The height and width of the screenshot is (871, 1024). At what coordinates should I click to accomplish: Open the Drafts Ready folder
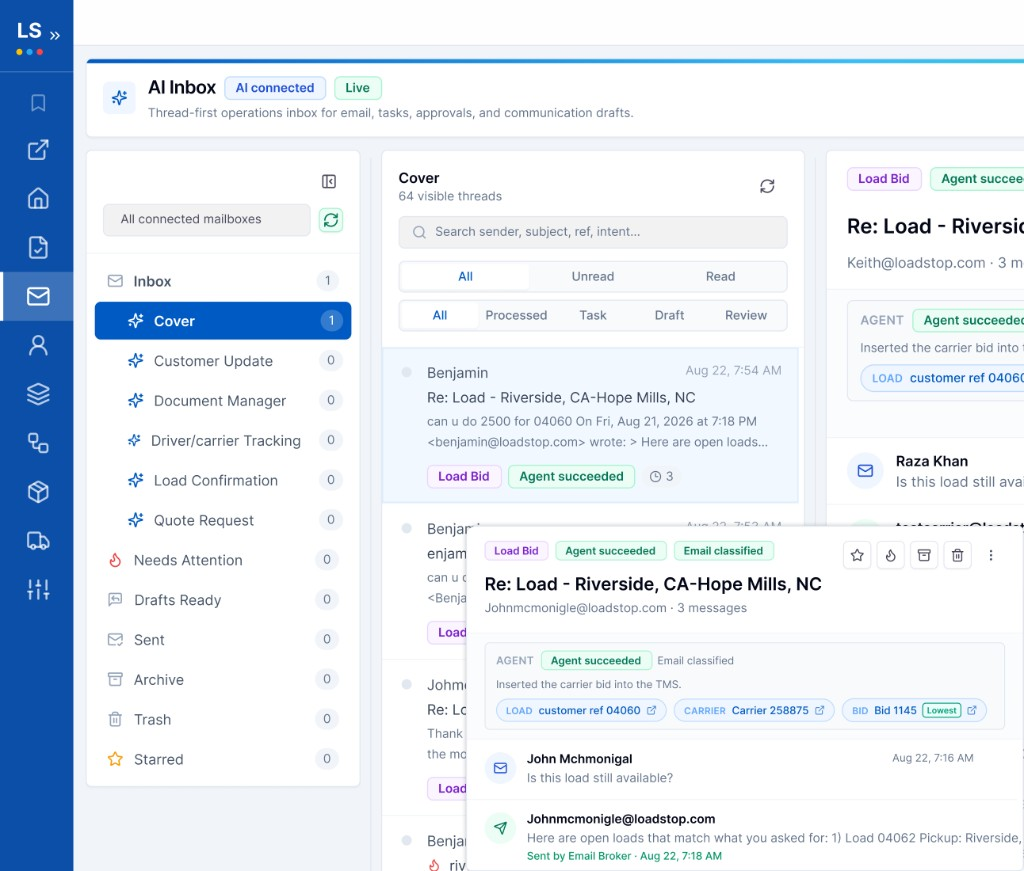(223, 599)
